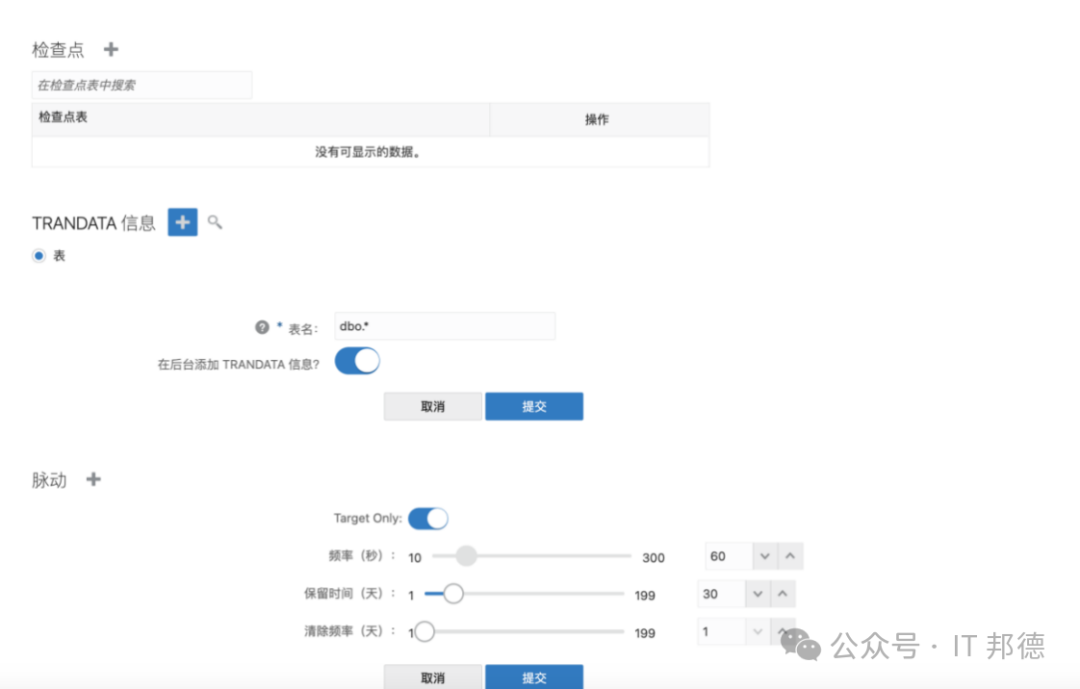Click the checkpoint table search field

point(142,85)
